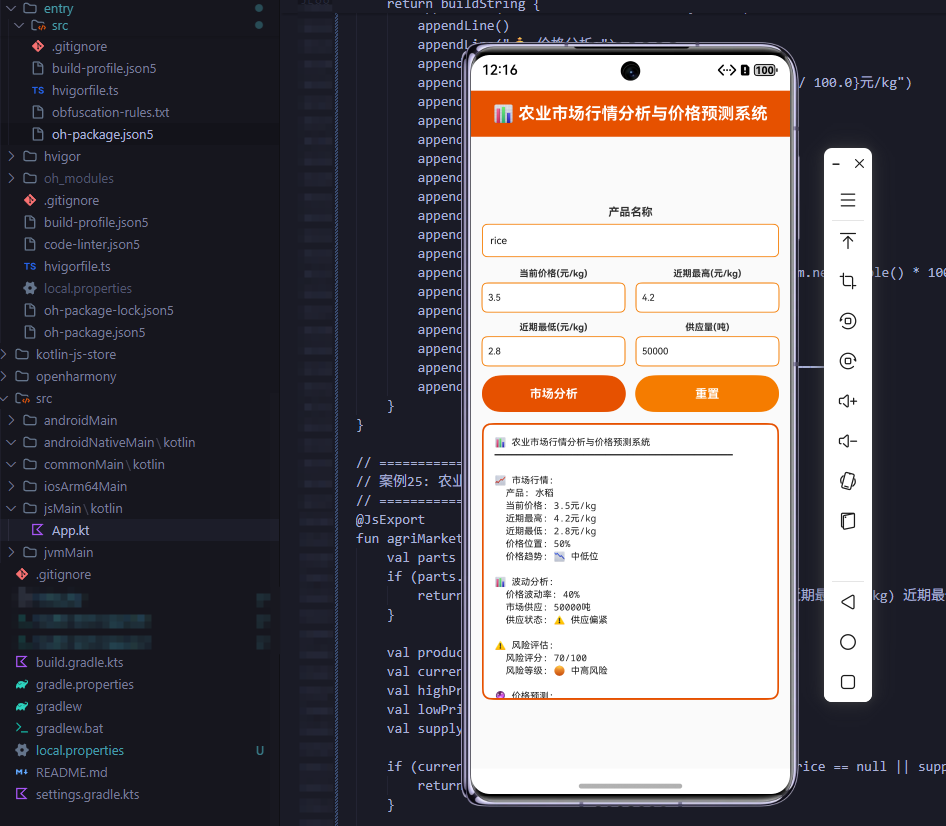Expand the openharmony folder
Image resolution: width=946 pixels, height=826 pixels.
4,376
